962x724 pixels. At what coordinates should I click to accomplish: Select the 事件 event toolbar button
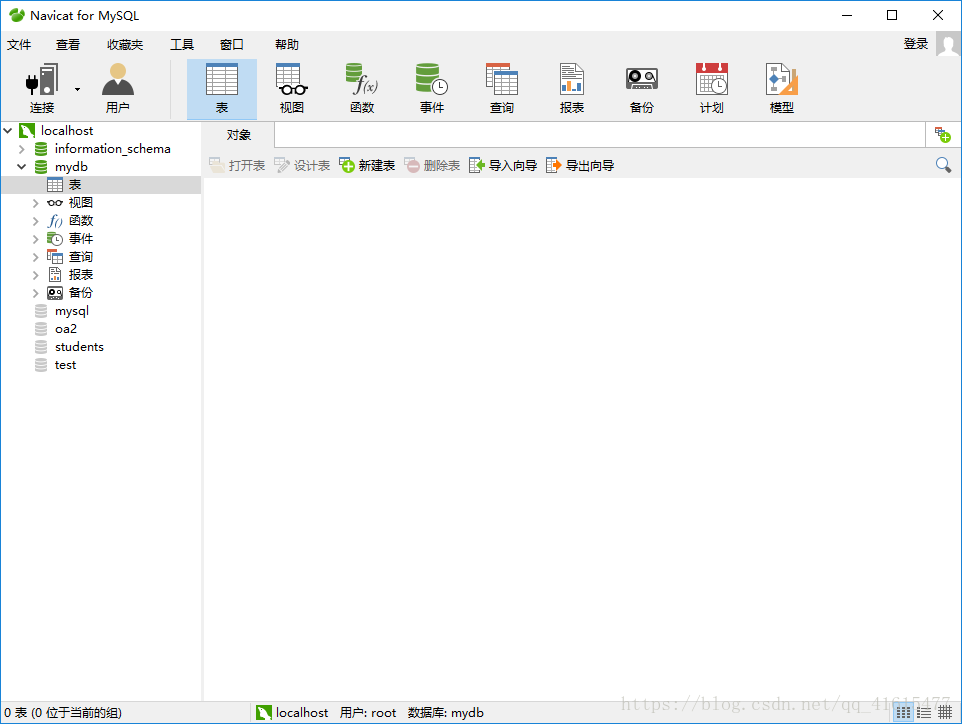pos(432,89)
